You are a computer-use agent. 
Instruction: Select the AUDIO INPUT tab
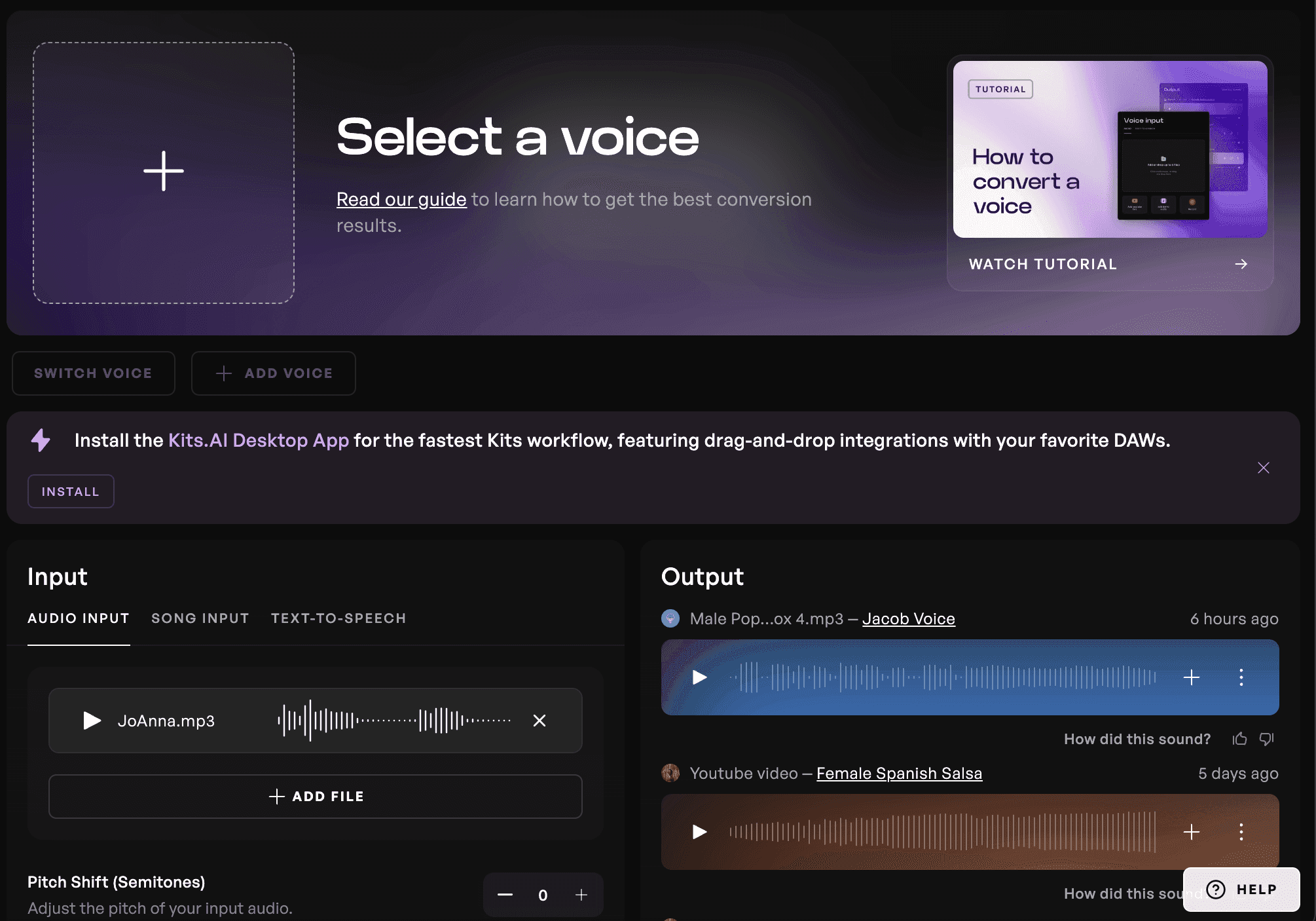click(x=78, y=618)
